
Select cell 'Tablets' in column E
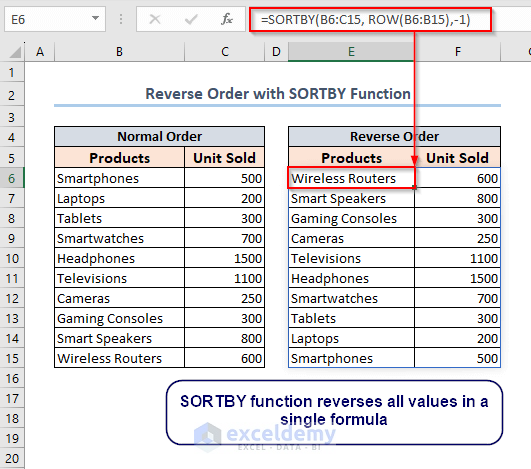(x=352, y=318)
